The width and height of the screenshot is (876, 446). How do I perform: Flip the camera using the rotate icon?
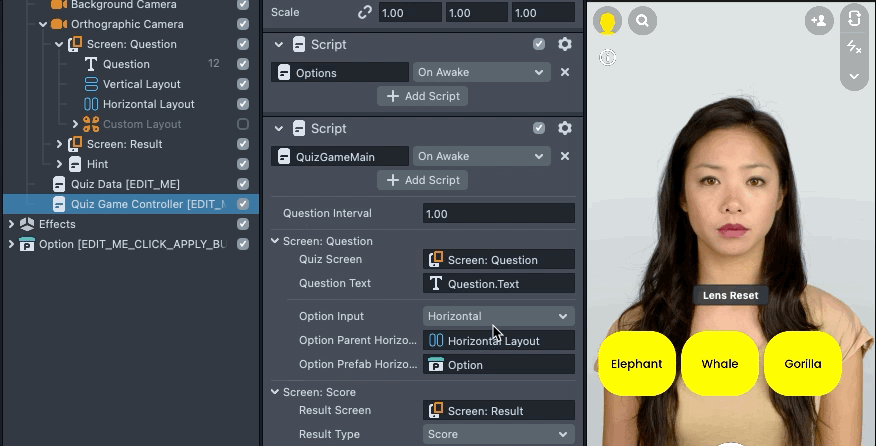pos(854,19)
